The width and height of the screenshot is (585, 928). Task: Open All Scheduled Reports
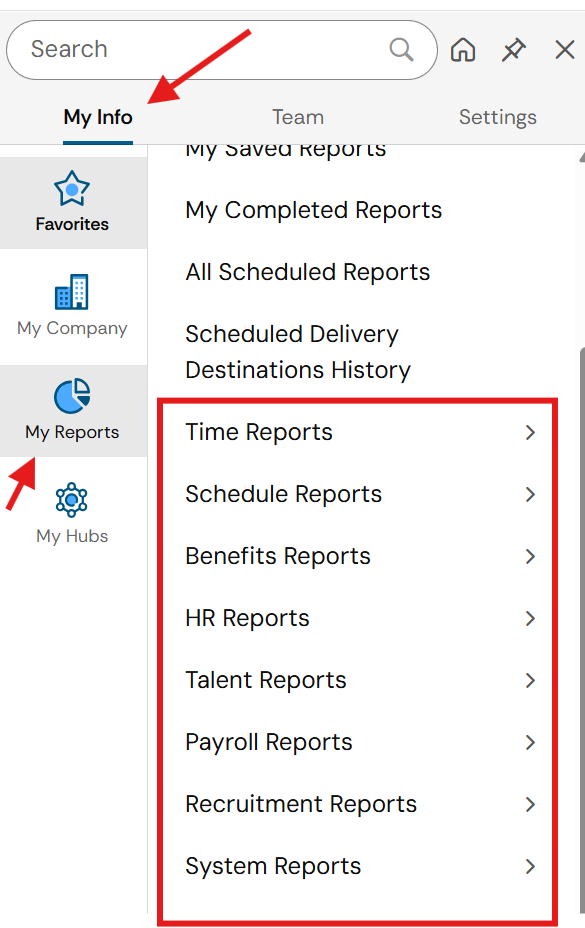(307, 271)
